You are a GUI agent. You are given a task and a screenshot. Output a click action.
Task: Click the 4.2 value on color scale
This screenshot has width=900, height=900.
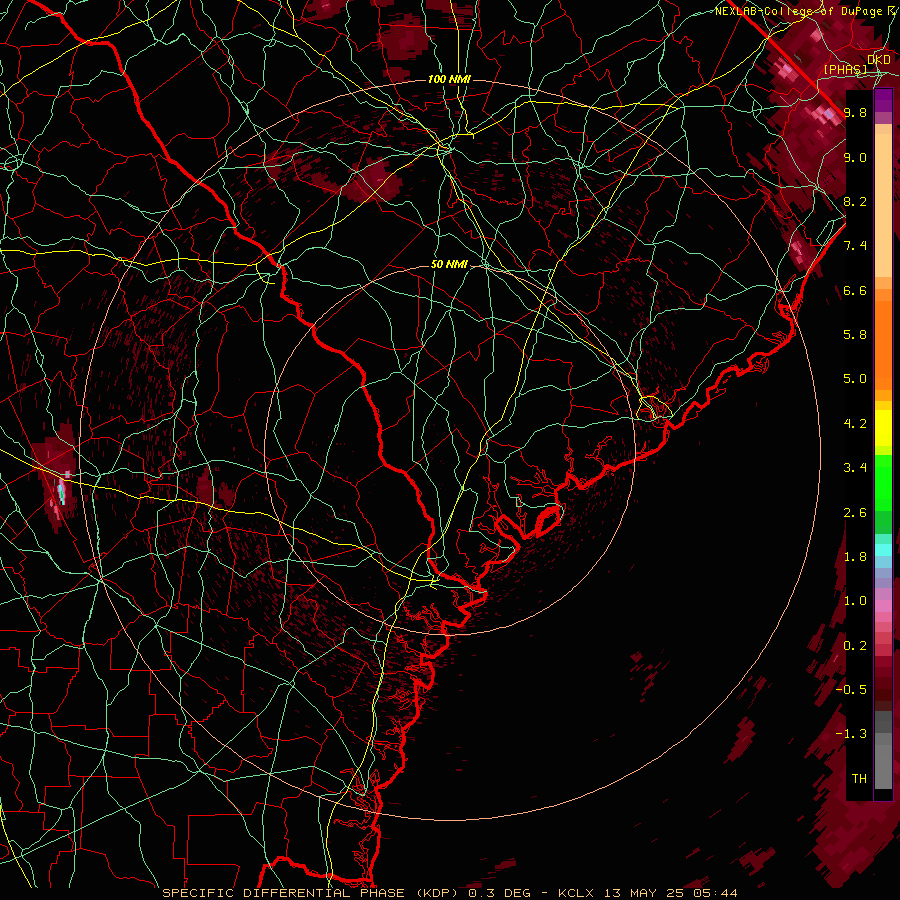tap(855, 424)
